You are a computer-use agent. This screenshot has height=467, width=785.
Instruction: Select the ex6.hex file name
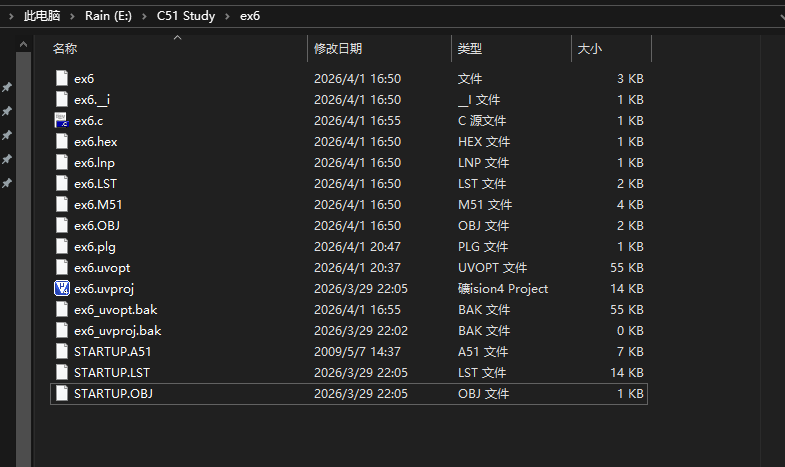(96, 142)
